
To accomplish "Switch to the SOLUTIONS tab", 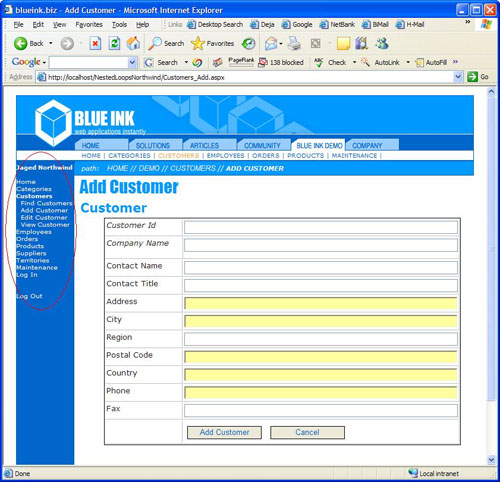I will coord(153,146).
